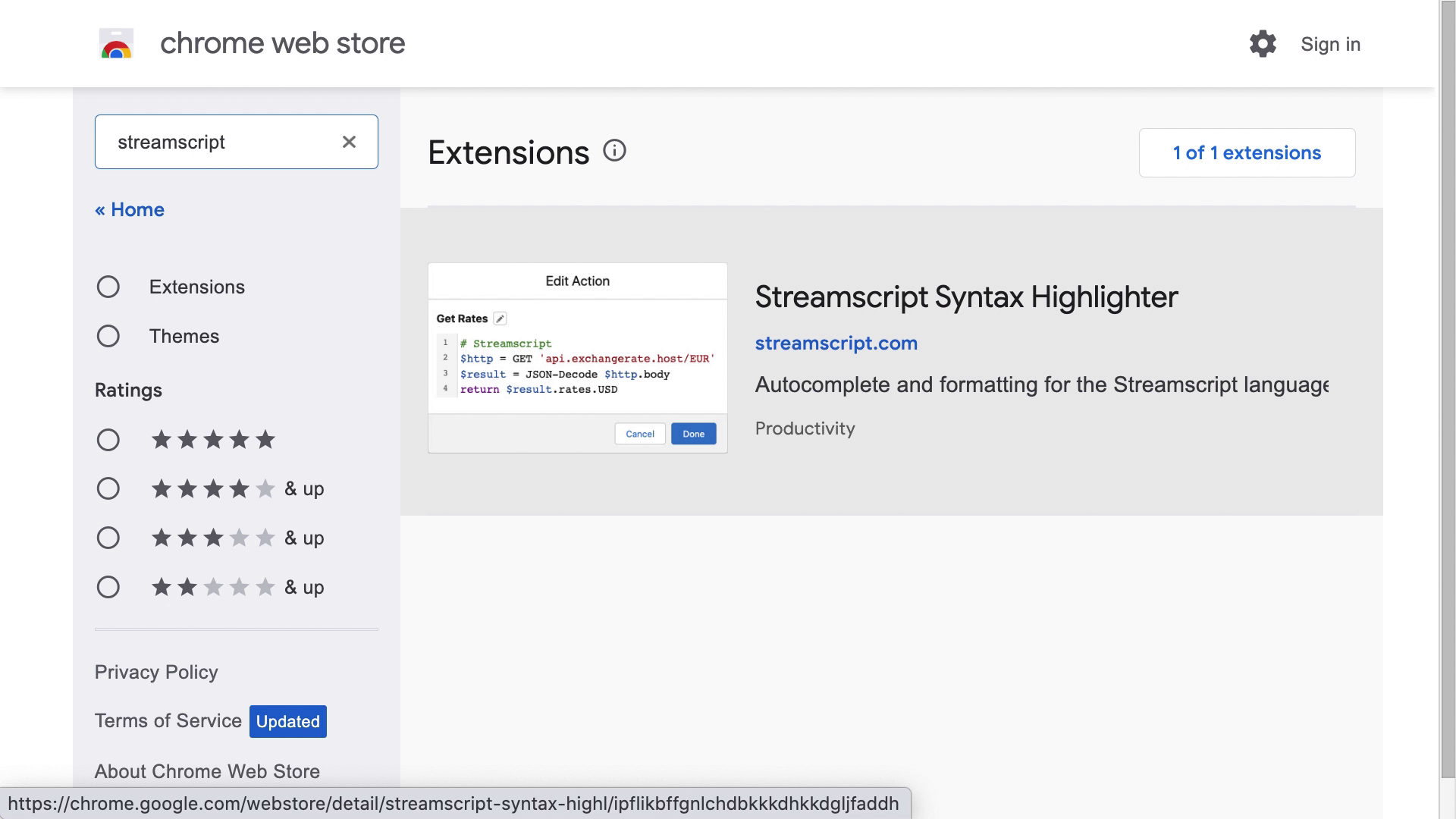
Task: Choose the 2 stars & up rating filter
Action: coord(108,587)
